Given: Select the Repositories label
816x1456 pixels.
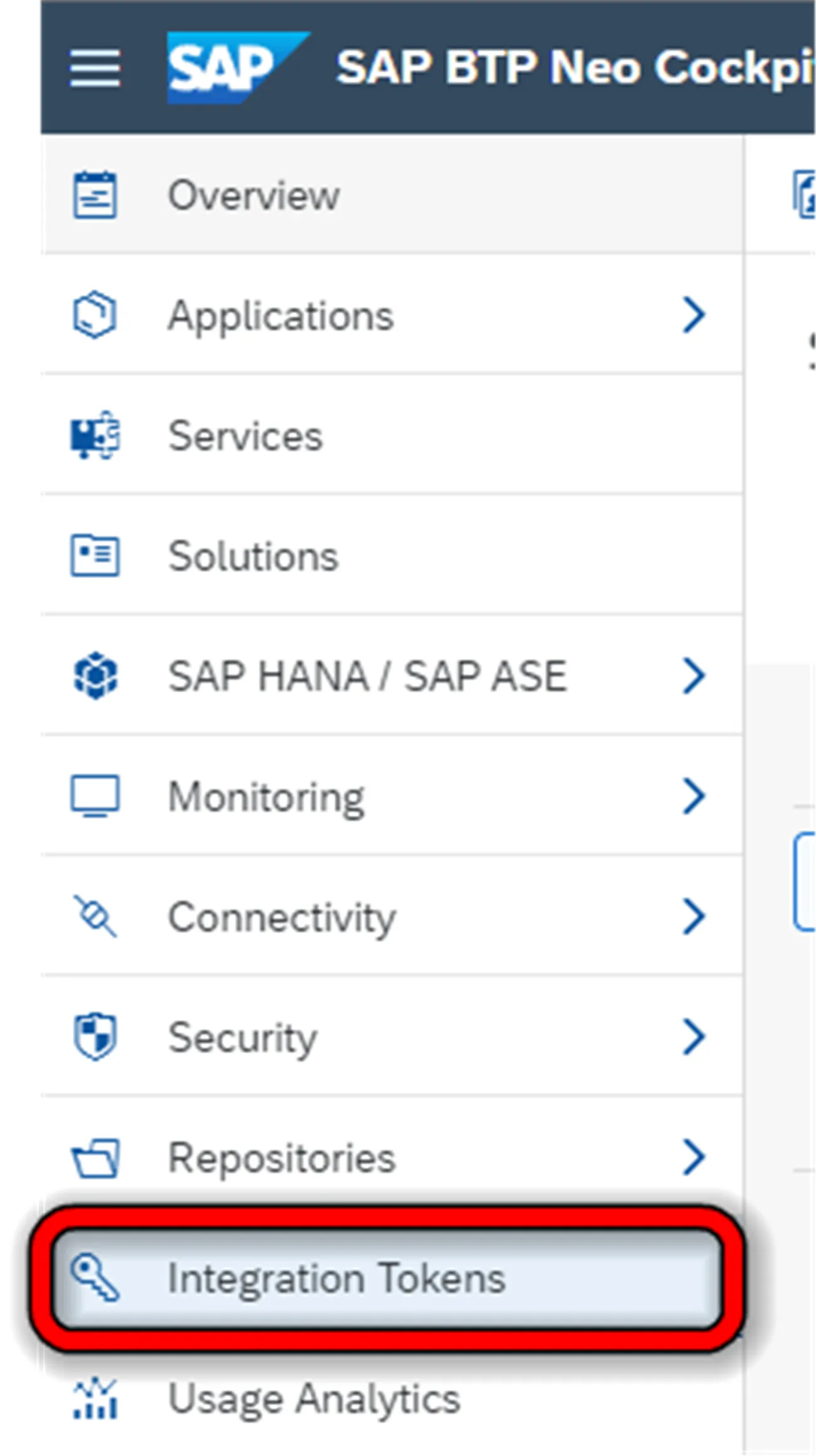Looking at the screenshot, I should coord(282,1159).
